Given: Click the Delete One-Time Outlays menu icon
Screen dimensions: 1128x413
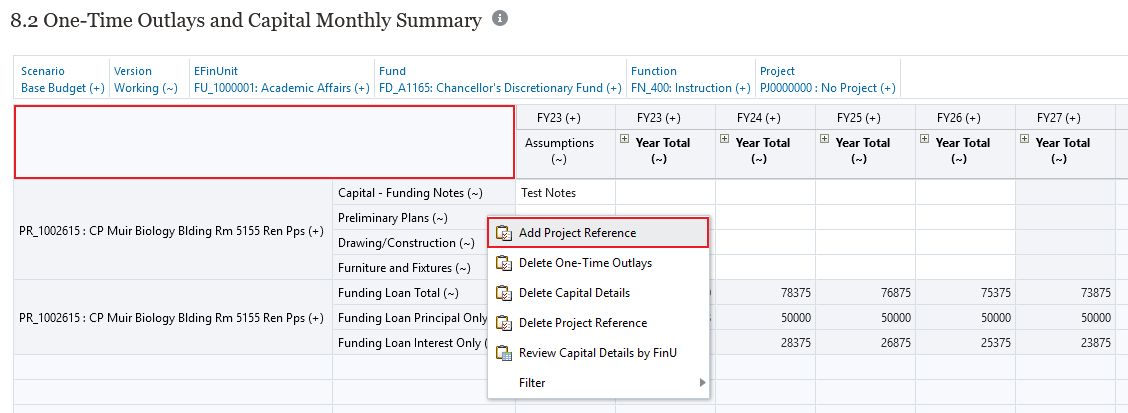Looking at the screenshot, I should click(x=504, y=263).
